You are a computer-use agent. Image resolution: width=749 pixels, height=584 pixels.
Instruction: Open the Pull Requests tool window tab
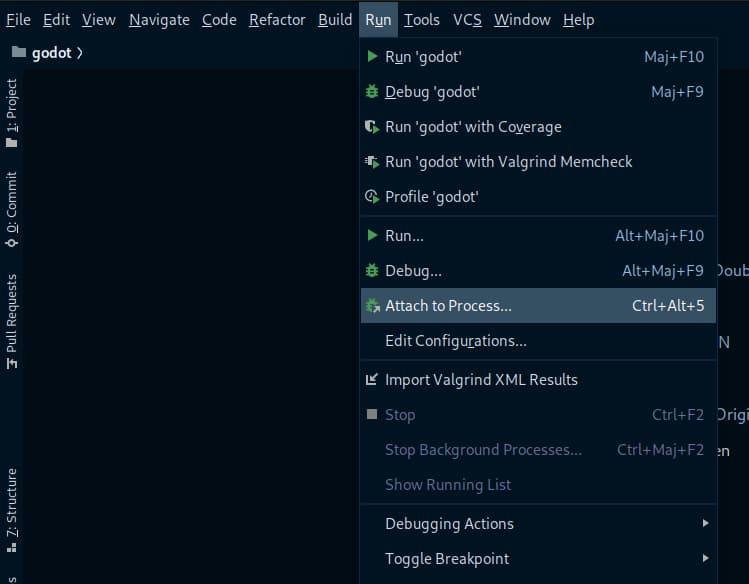click(x=12, y=321)
